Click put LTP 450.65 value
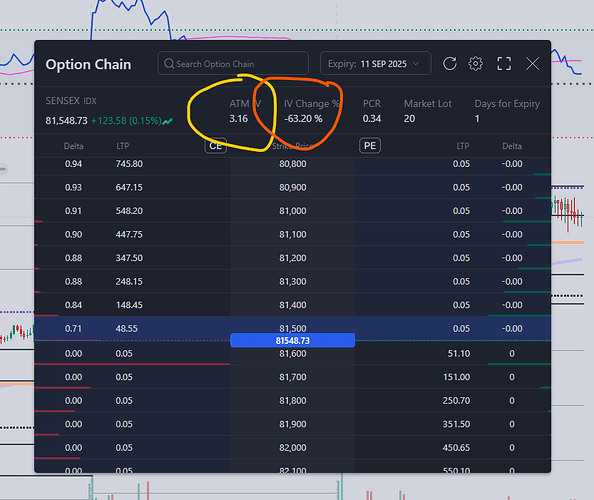This screenshot has height=500, width=594. coord(456,447)
